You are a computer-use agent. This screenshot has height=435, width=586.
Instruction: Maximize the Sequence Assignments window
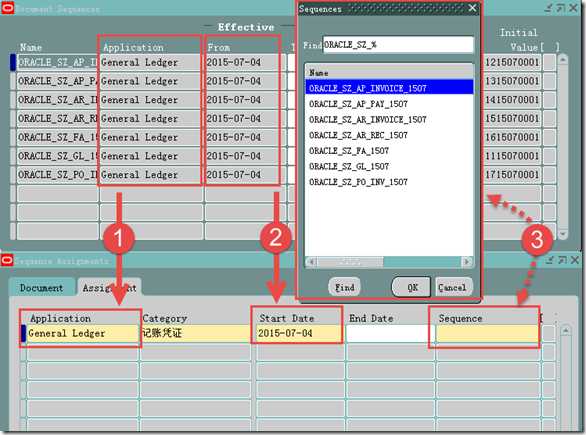pyautogui.click(x=562, y=260)
